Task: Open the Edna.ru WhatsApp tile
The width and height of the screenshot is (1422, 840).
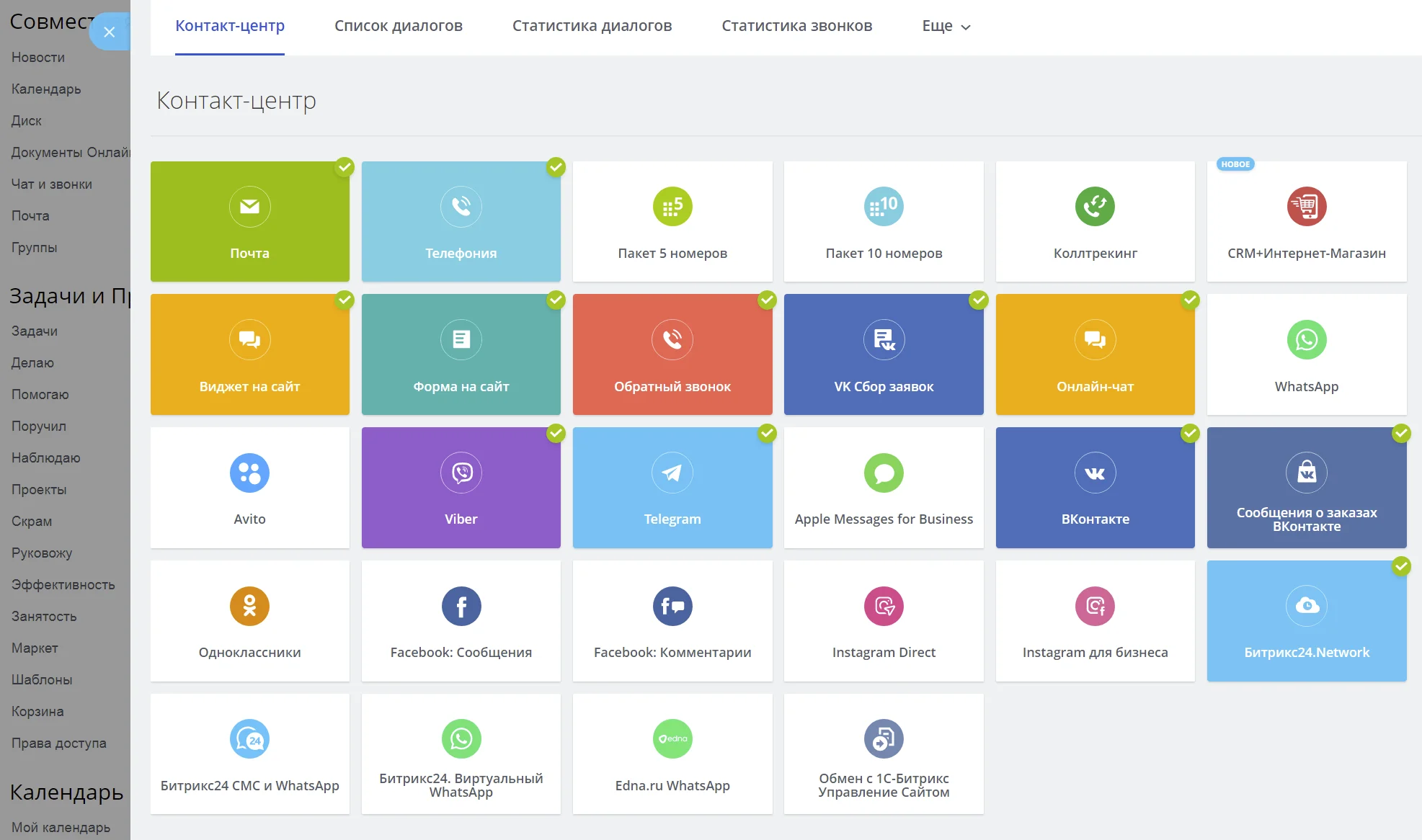Action: click(x=672, y=754)
